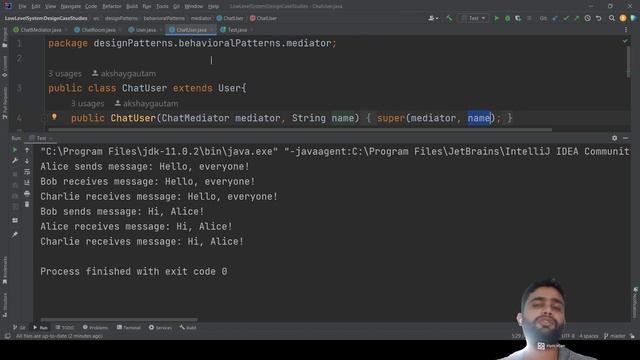The image size is (640, 360).
Task: Rollback changes with the undo arrow icon
Action: pos(599,18)
